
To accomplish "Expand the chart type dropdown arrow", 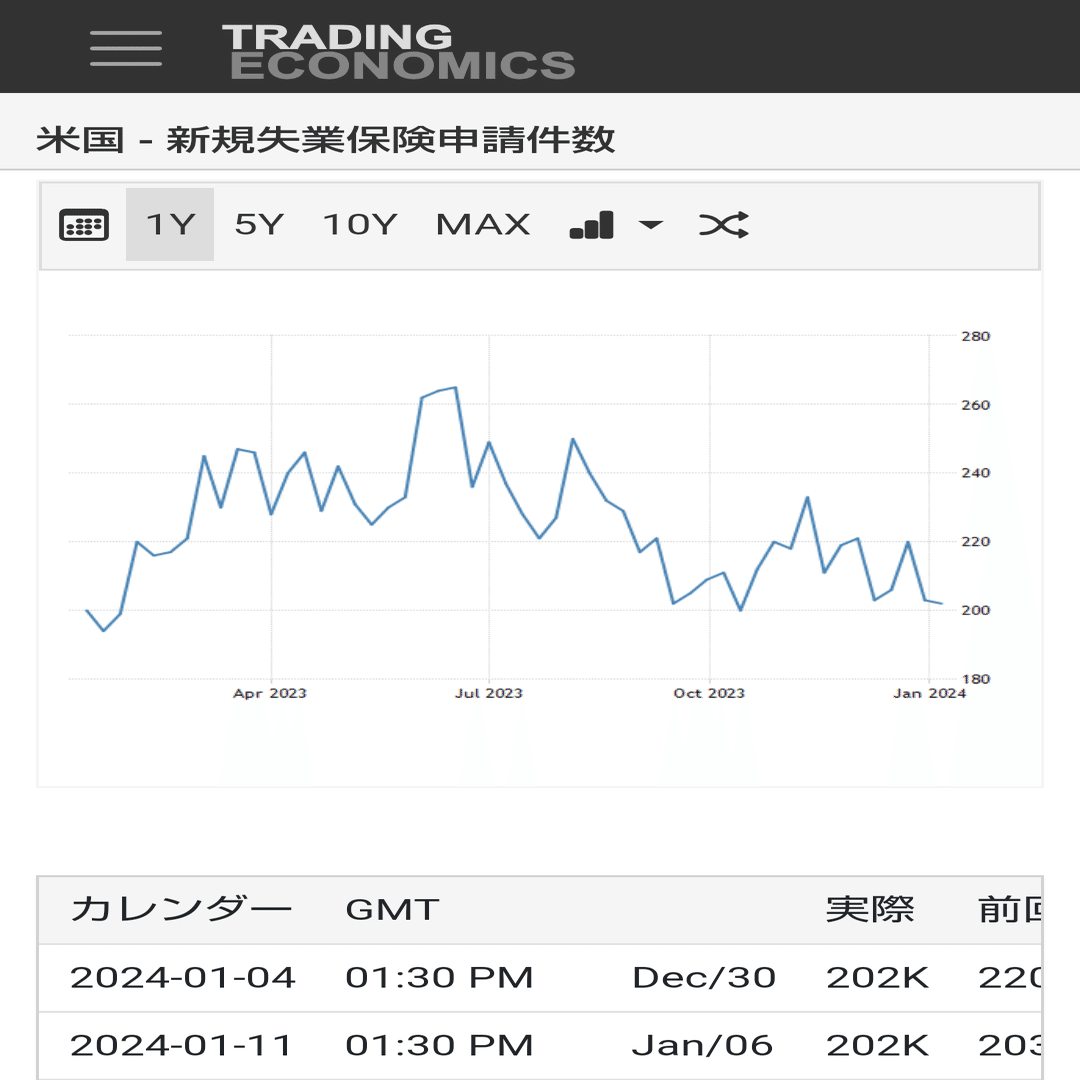I will [x=651, y=225].
